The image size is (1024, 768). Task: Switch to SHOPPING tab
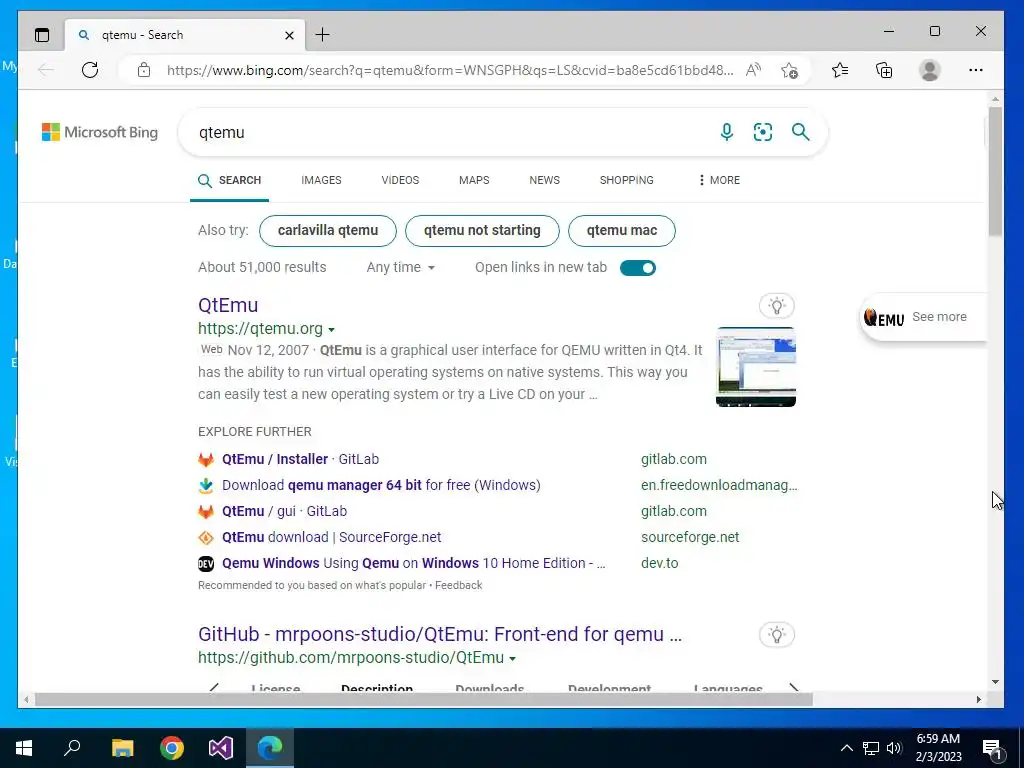pos(626,180)
